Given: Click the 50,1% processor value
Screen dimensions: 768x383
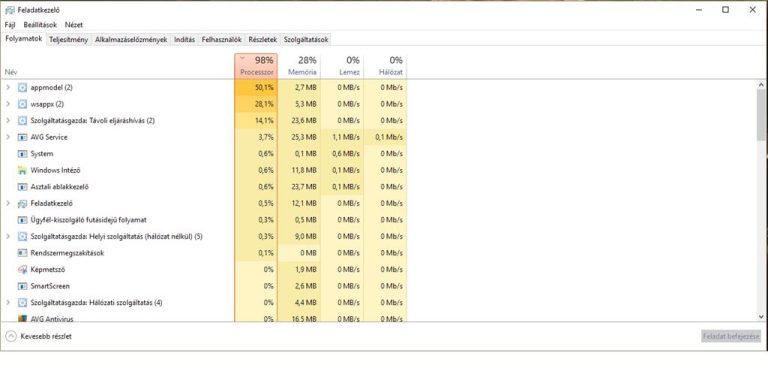Looking at the screenshot, I should pos(264,88).
